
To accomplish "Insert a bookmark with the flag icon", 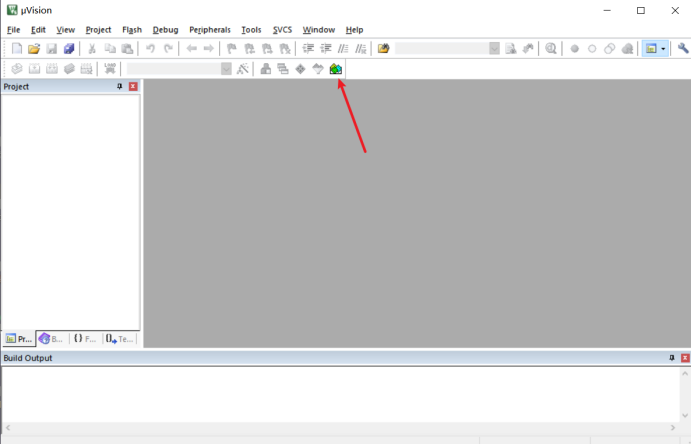I will 232,49.
